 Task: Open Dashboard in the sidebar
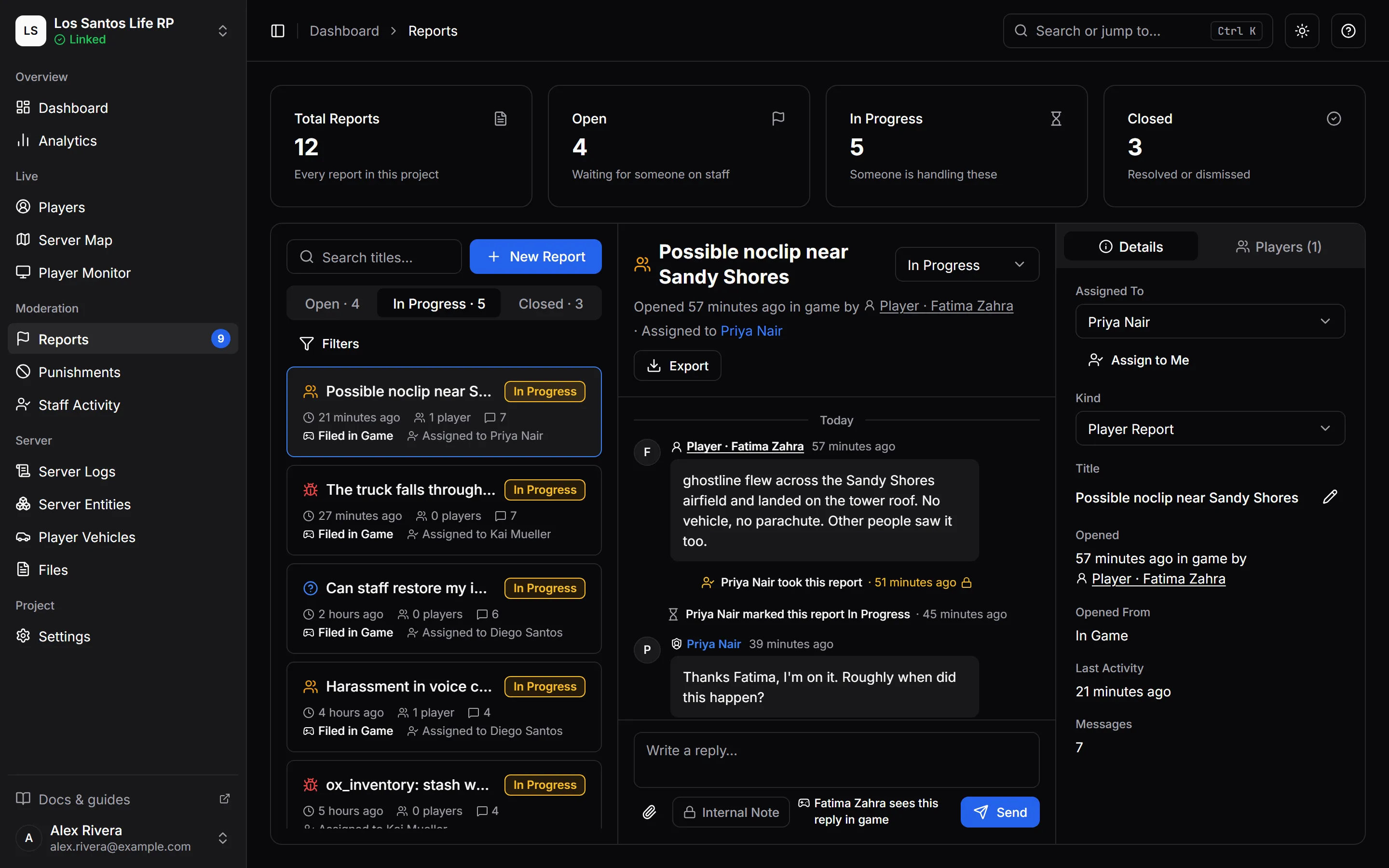[x=123, y=108]
